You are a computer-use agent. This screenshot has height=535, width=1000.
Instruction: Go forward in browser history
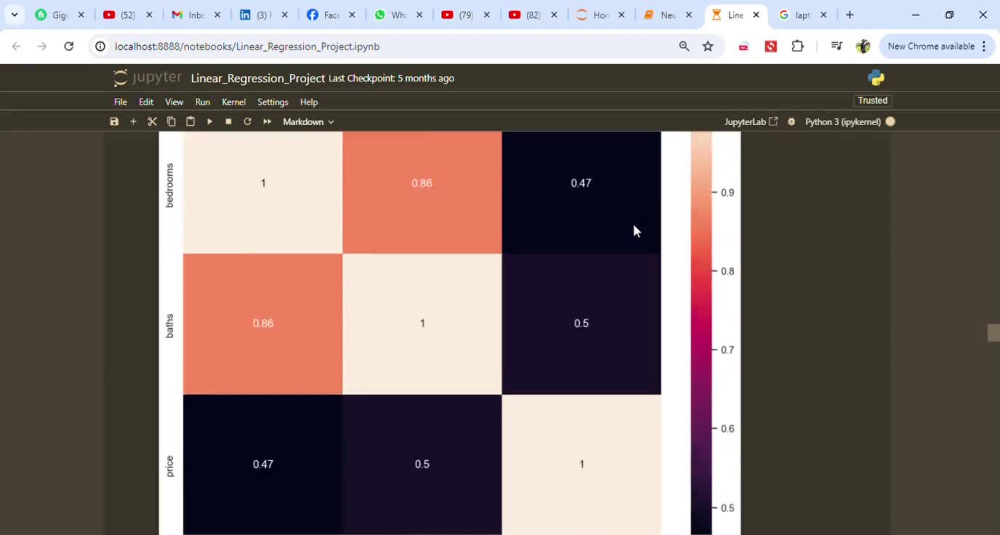[42, 46]
